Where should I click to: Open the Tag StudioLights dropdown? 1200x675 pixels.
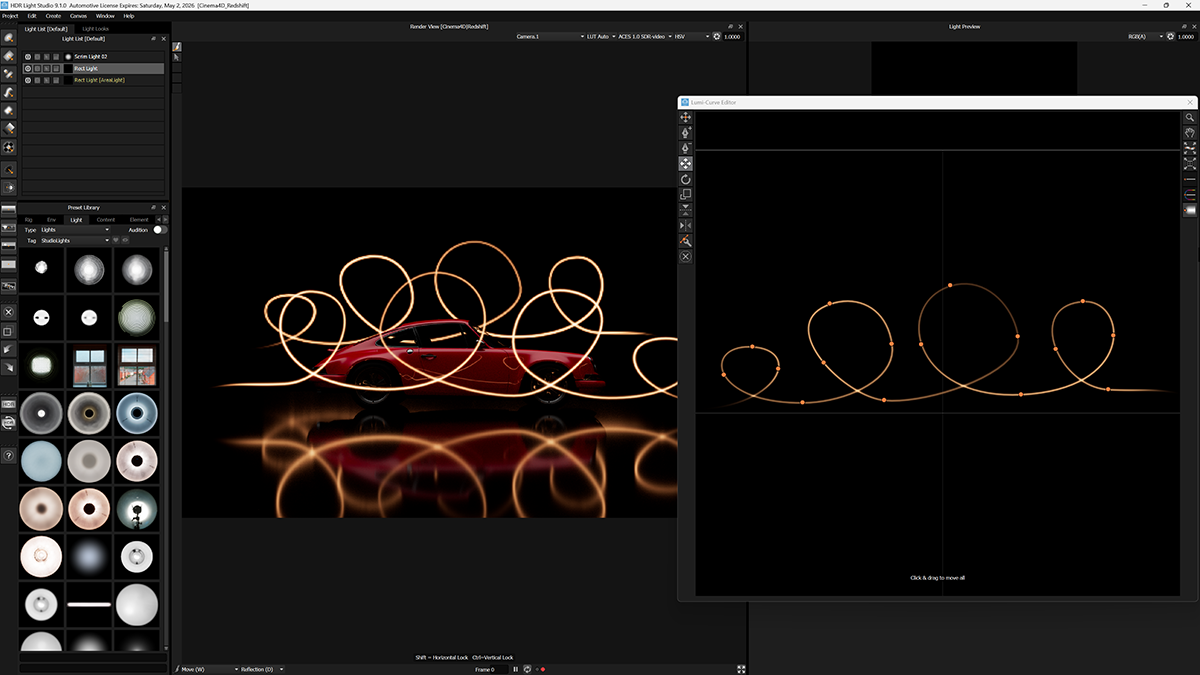tap(75, 241)
